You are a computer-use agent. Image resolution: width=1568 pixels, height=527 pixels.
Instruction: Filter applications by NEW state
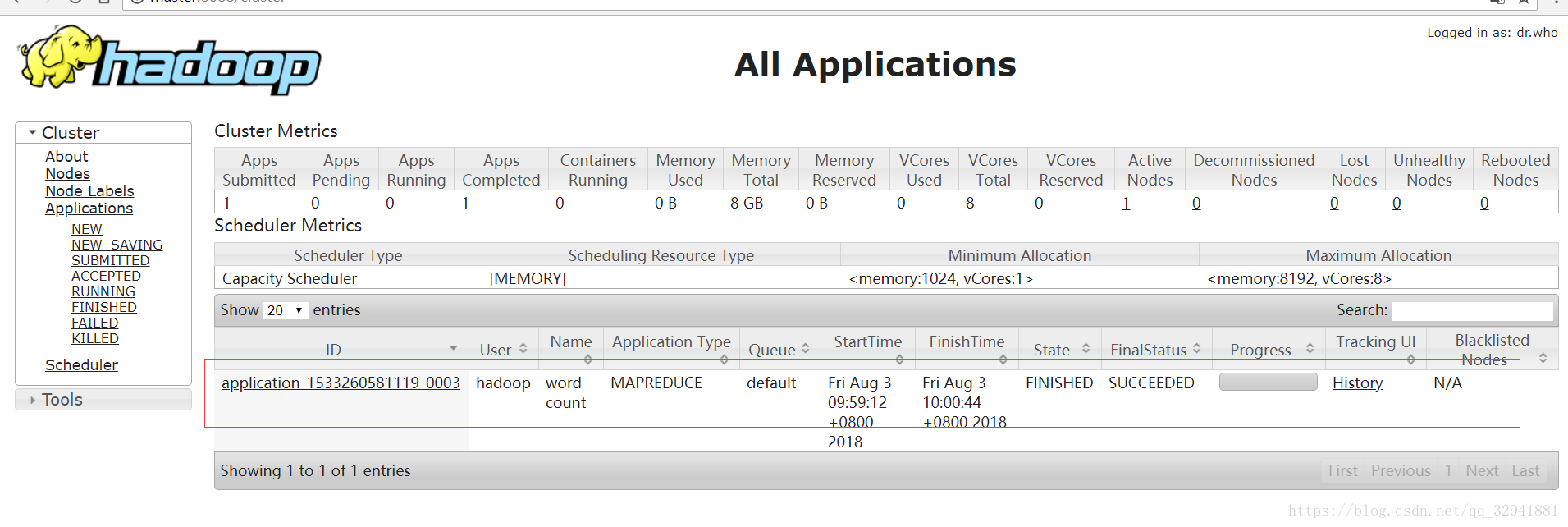coord(86,229)
